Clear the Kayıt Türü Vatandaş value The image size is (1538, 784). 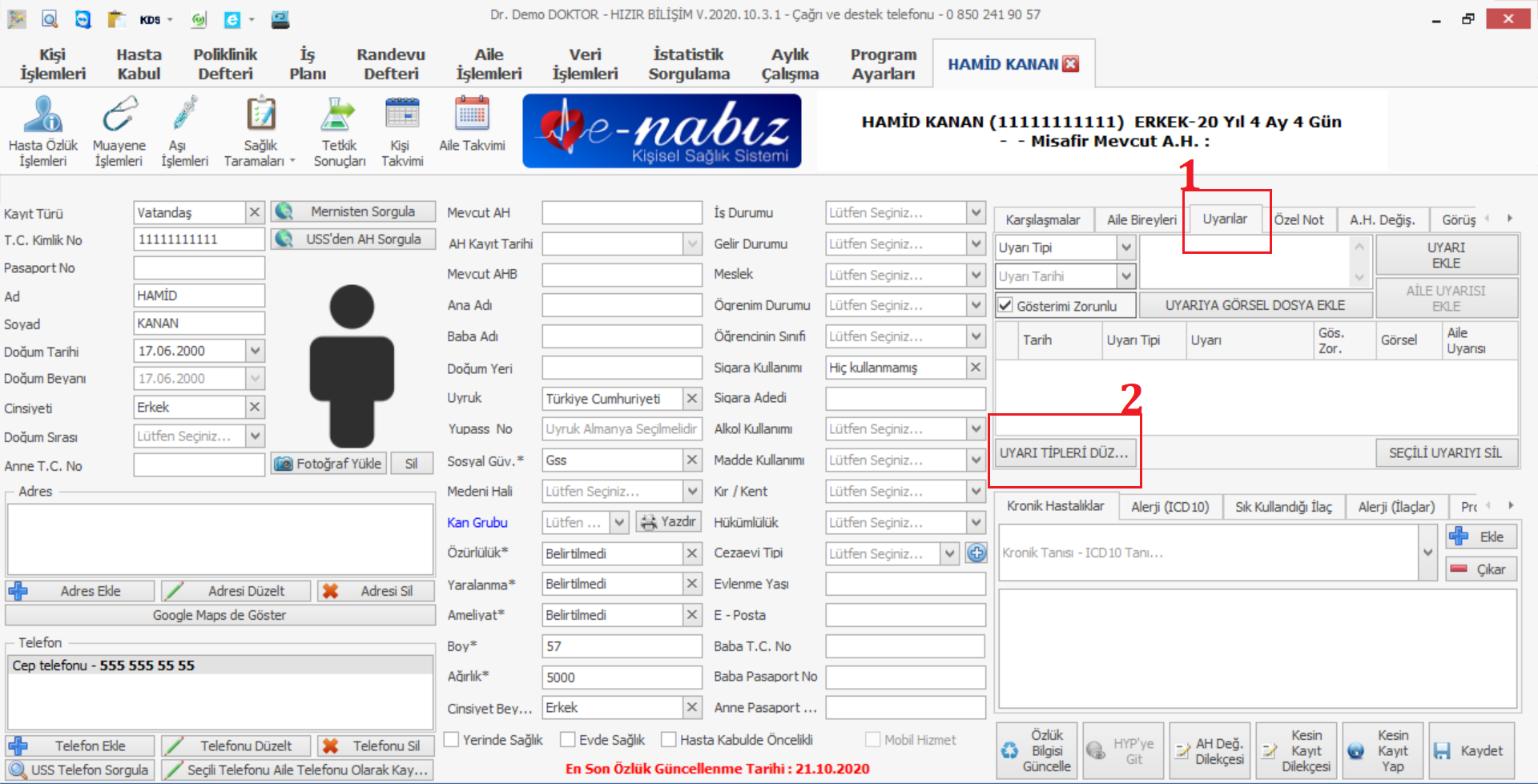click(255, 212)
